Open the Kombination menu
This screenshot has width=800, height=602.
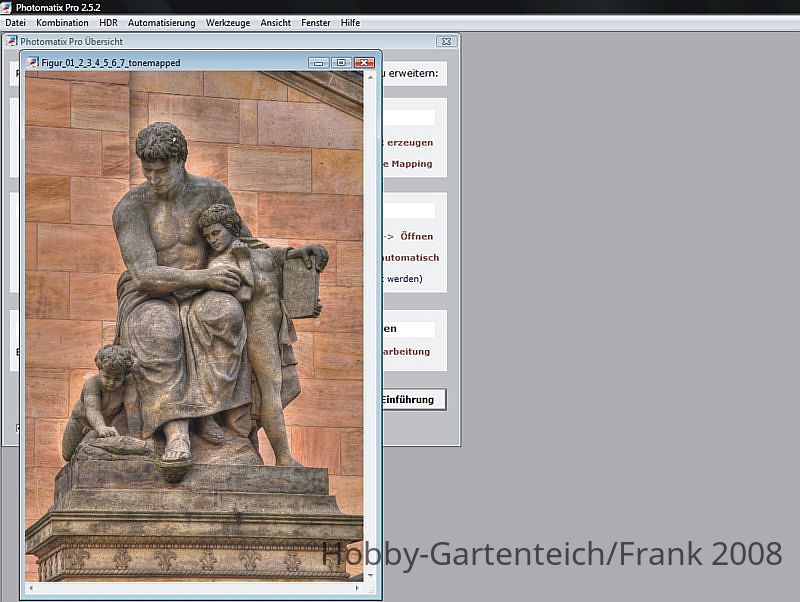coord(62,23)
